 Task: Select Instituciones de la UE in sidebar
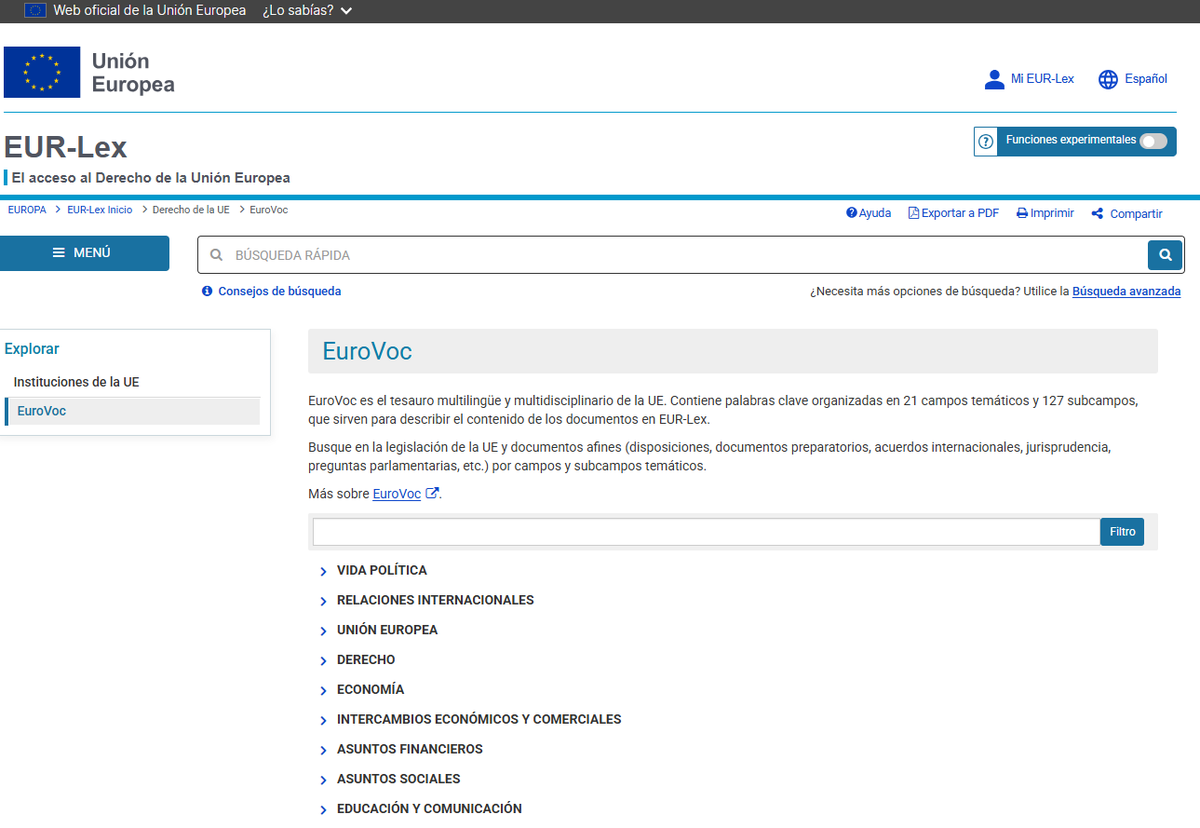[x=76, y=382]
